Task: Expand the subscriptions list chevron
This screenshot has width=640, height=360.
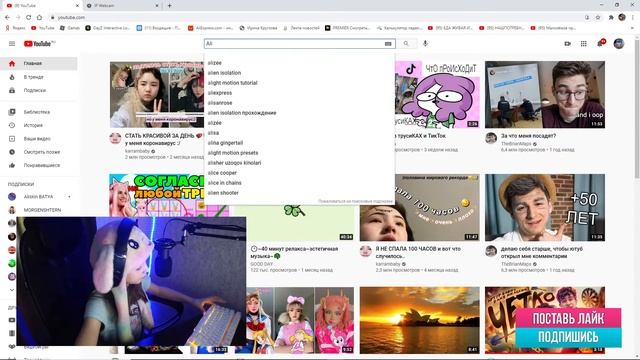Action: (12, 290)
